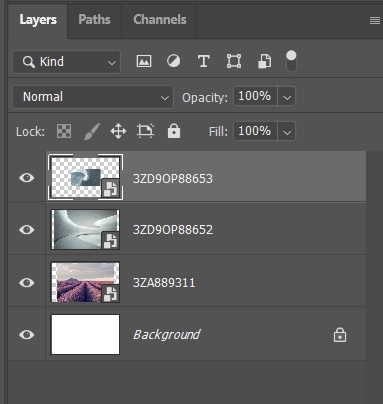383x404 pixels.
Task: Open the Opacity slider dropdown arrow
Action: click(287, 97)
